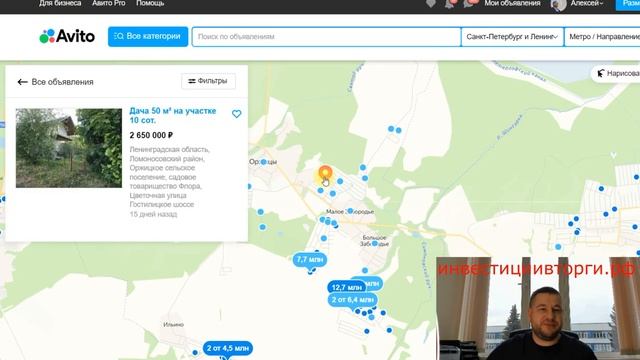Click the price 2 650 000 ₽
This screenshot has width=640, height=360.
pyautogui.click(x=151, y=135)
